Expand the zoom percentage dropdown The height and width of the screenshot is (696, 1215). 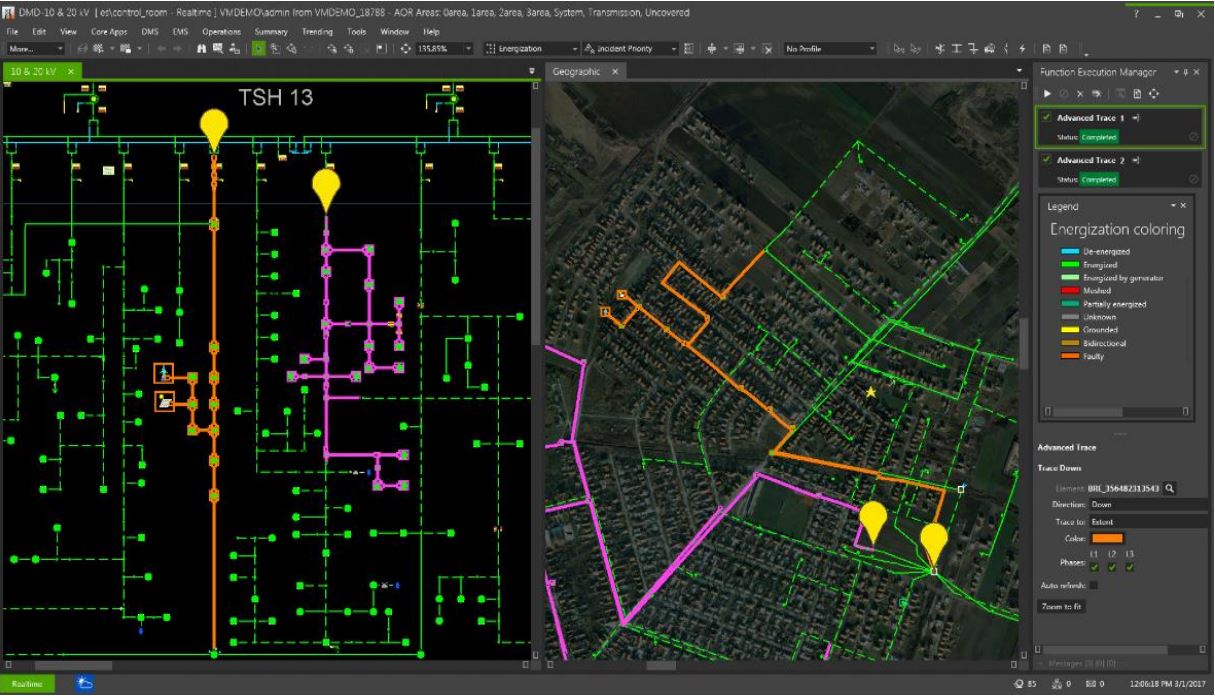467,49
